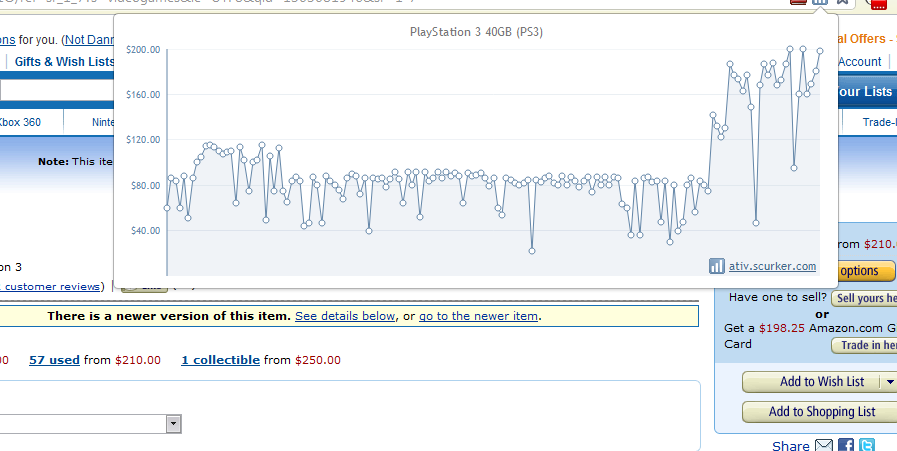Share this item on Facebook
The image size is (897, 451).
[x=846, y=445]
